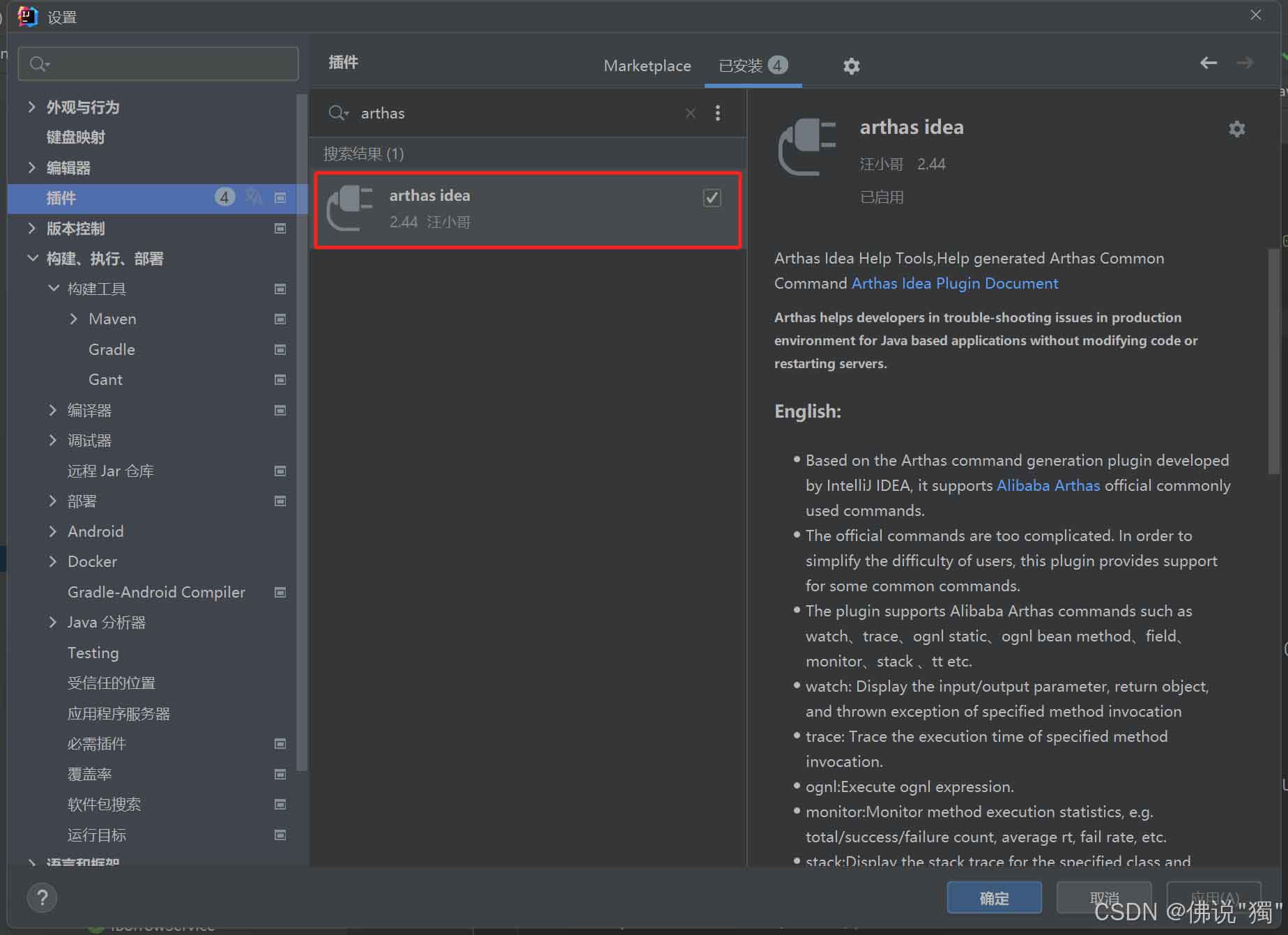Click arthas idea plug icon in list
Screen dimensions: 1288x935
point(350,207)
